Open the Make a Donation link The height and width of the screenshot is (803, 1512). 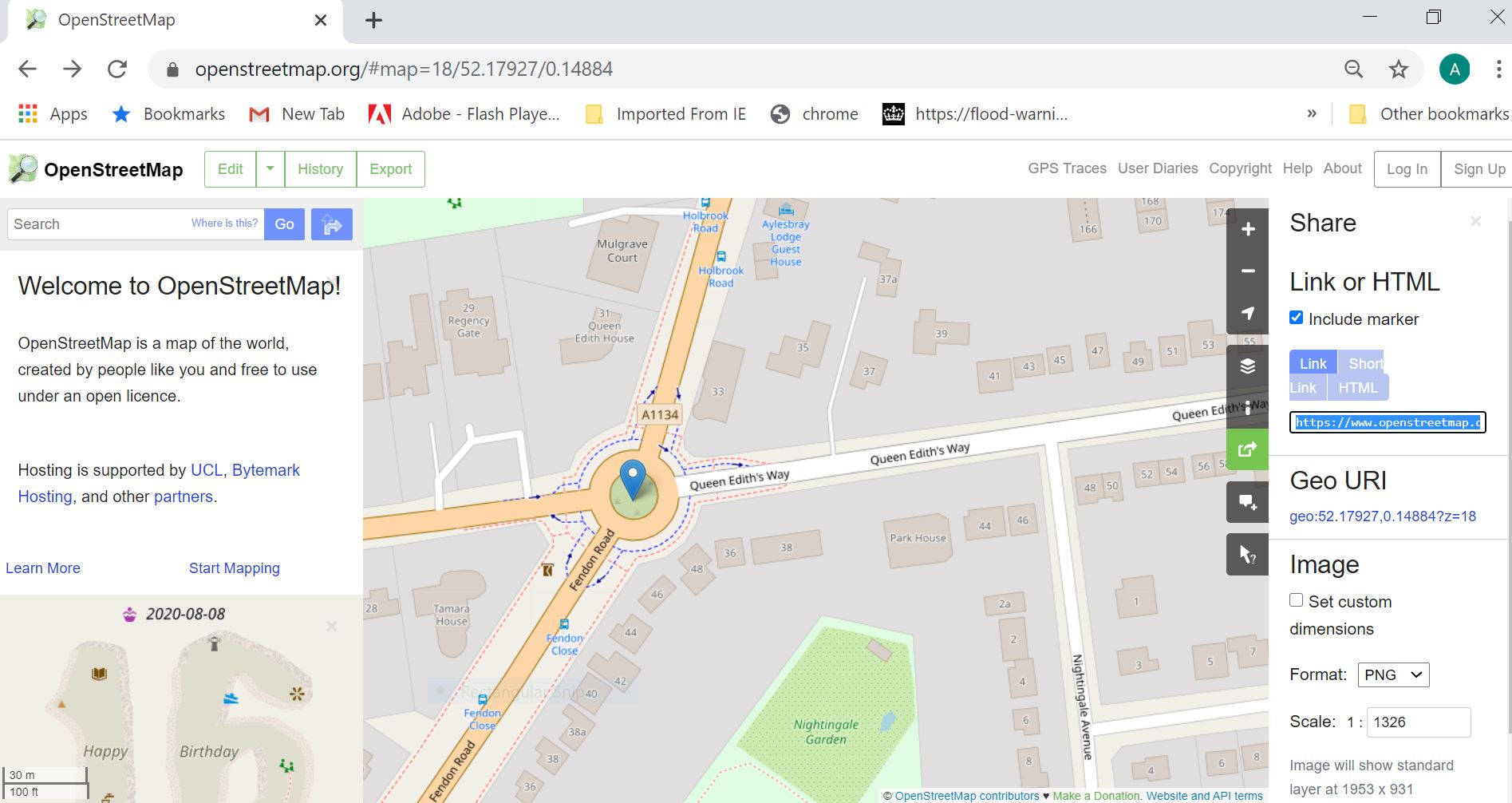[1097, 796]
